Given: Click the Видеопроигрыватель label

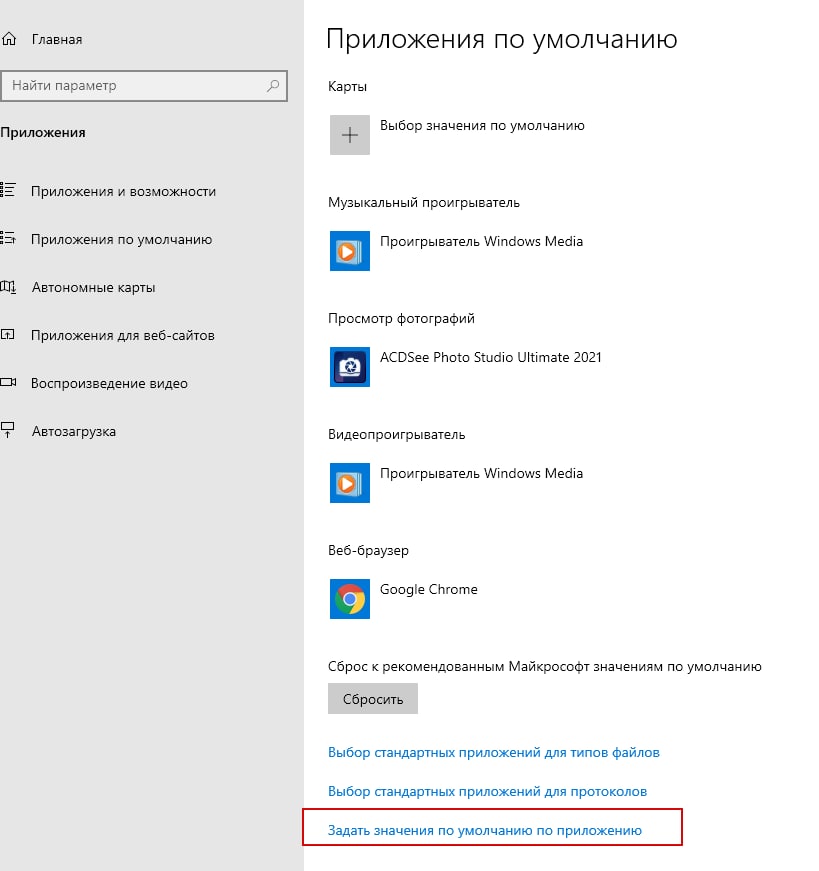Looking at the screenshot, I should 397,434.
